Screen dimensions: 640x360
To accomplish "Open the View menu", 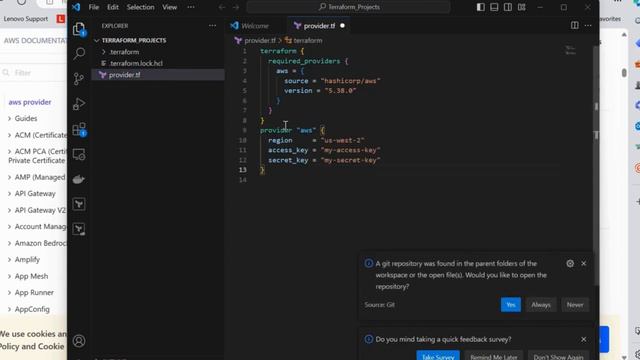I will point(169,7).
